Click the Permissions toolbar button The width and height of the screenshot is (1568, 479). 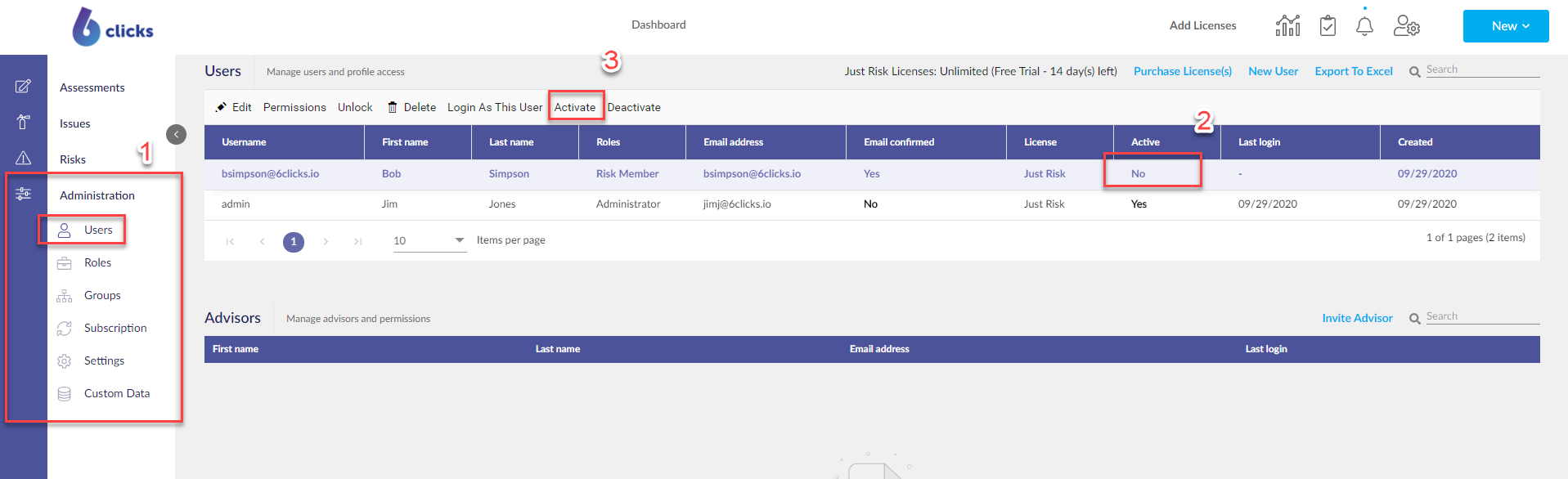(294, 107)
